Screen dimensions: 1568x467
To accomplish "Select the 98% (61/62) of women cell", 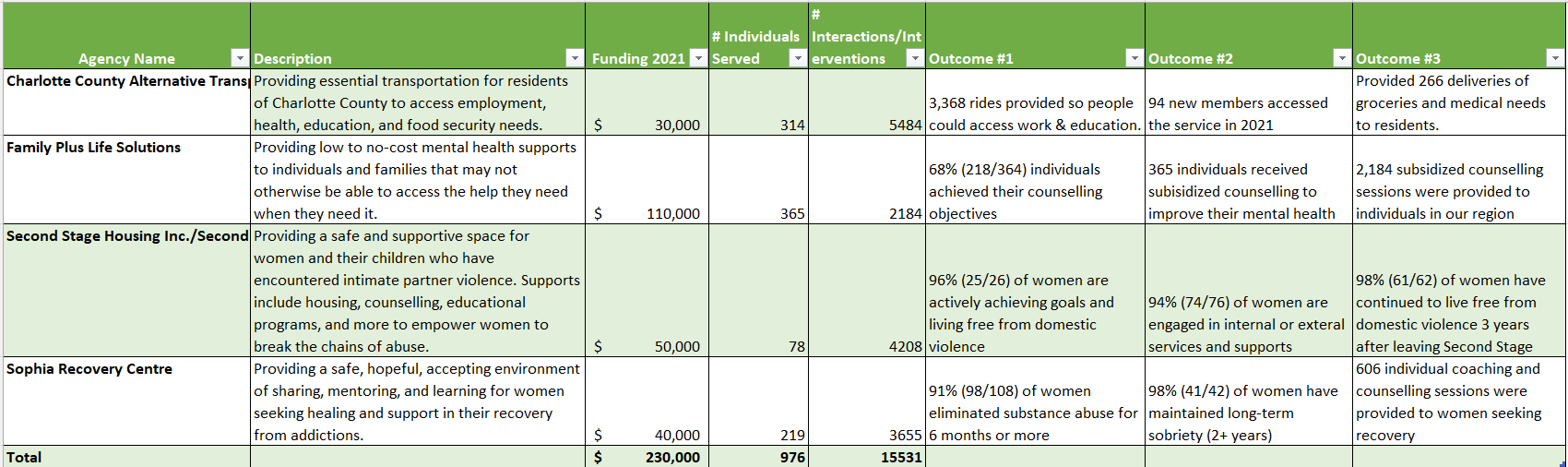I will pos(1459,291).
